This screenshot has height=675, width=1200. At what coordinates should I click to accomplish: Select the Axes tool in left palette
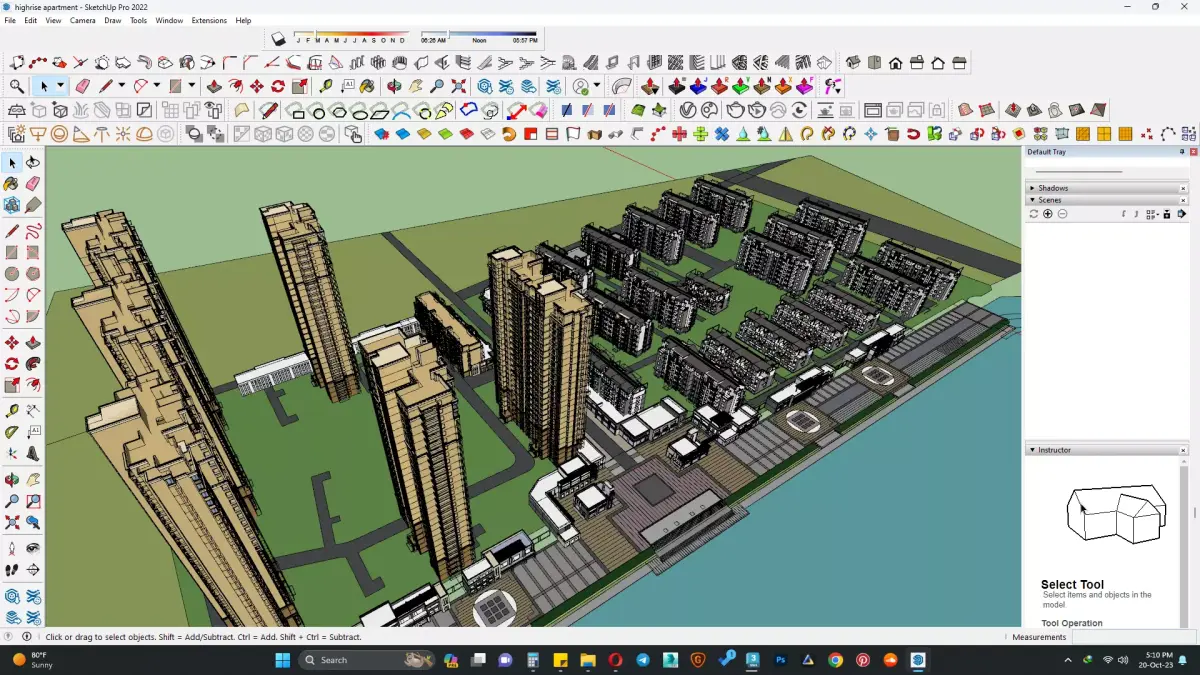coord(12,454)
